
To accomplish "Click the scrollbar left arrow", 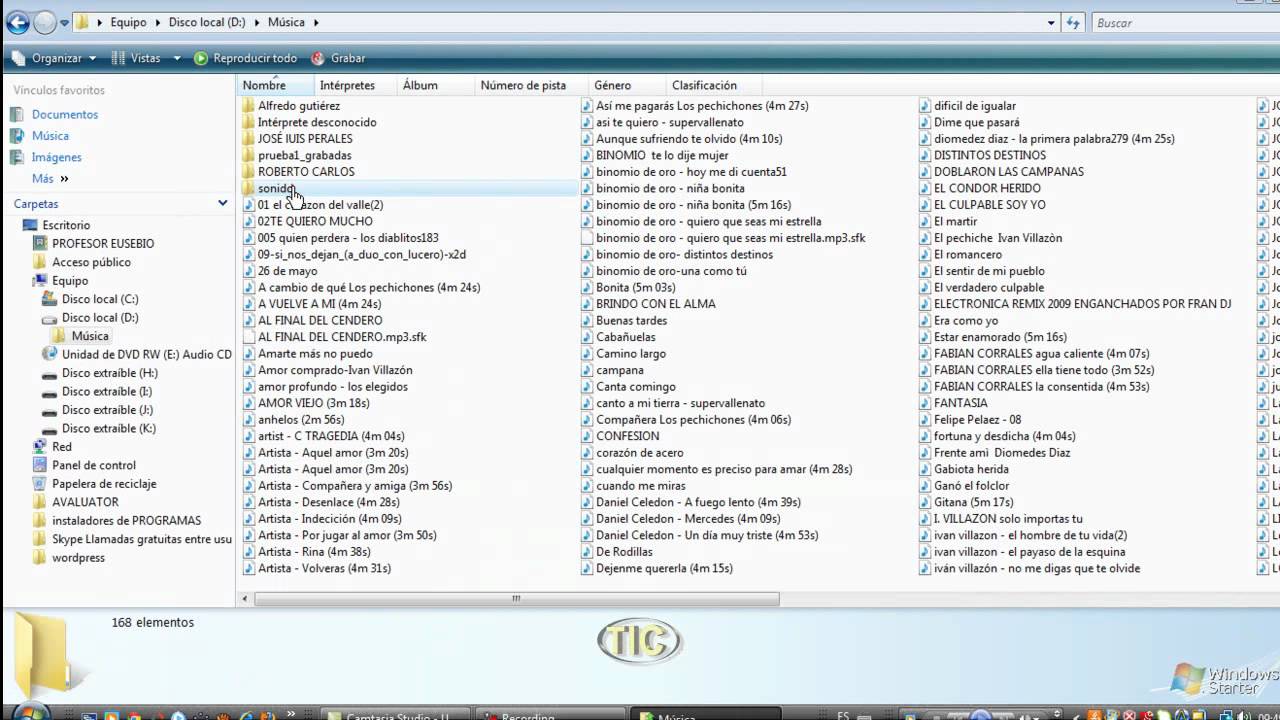I will 245,599.
